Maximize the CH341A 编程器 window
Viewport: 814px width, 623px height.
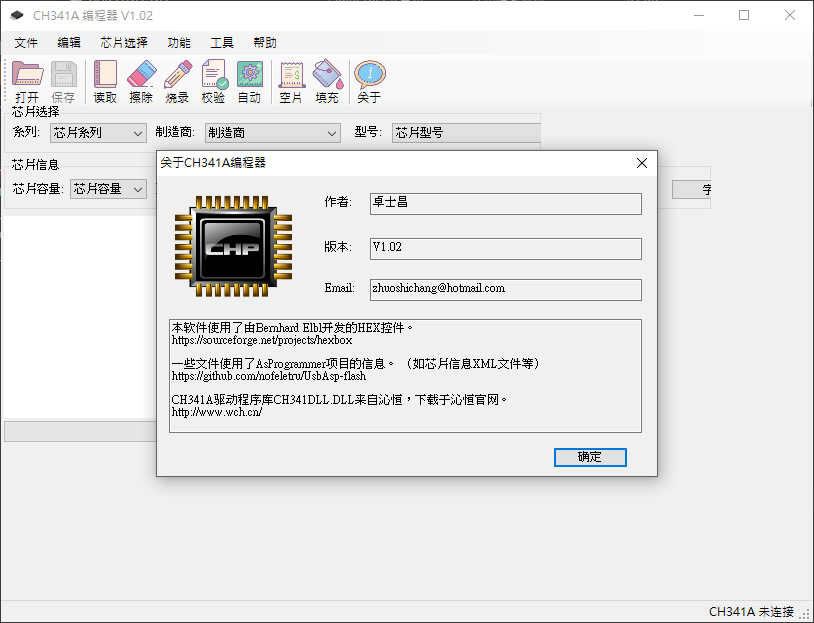click(744, 15)
